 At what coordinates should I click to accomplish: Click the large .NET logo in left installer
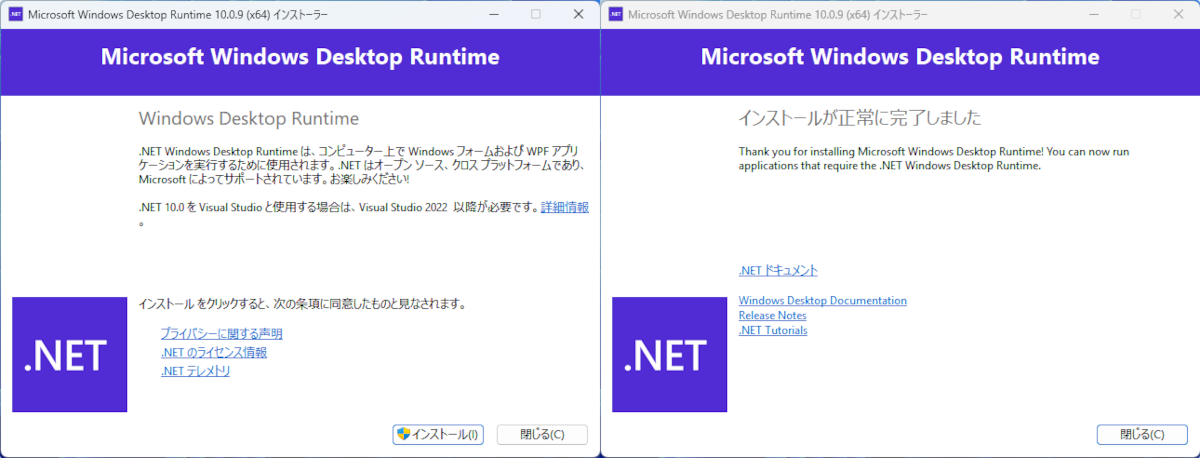70,355
